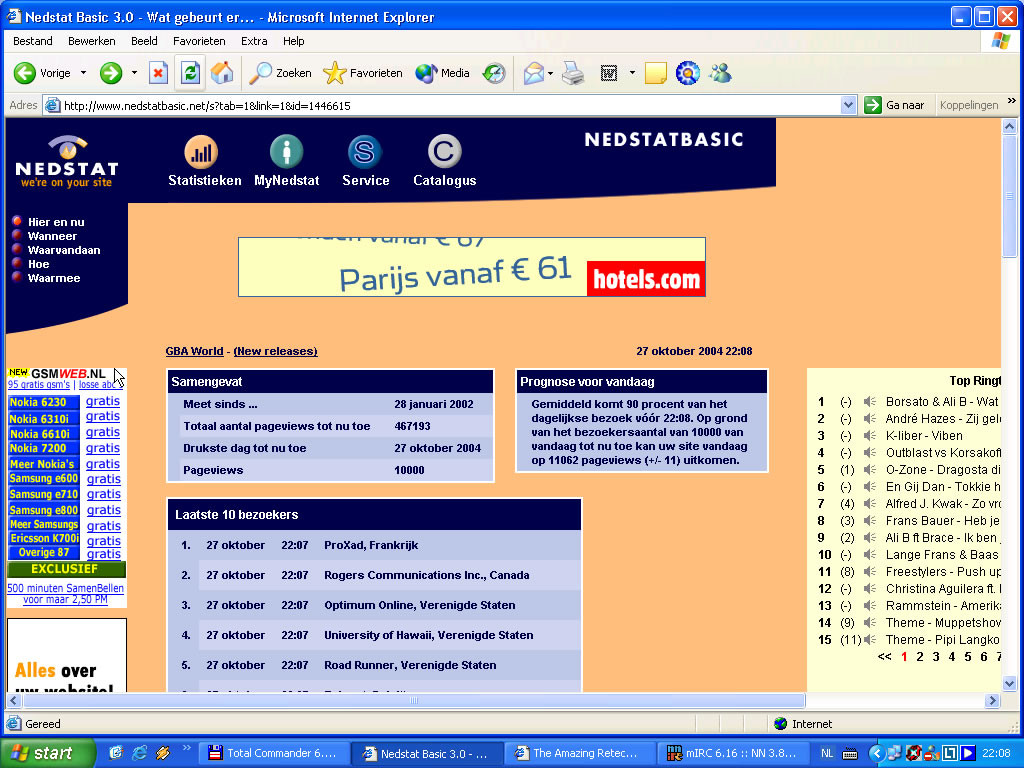
Task: Open the Bewerken menu
Action: click(91, 41)
